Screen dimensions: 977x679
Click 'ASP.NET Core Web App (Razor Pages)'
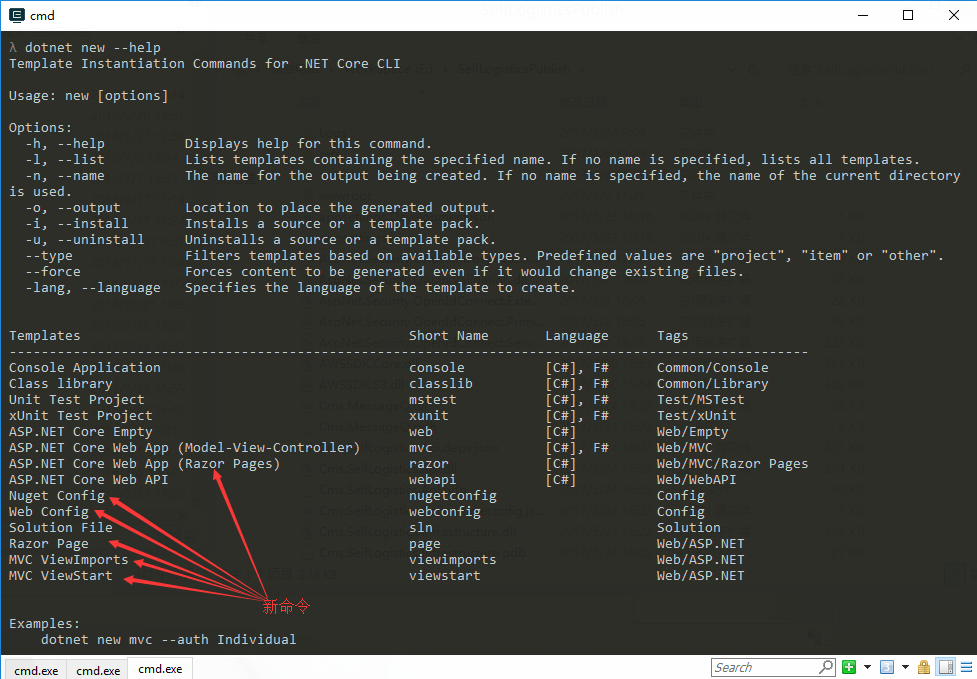pyautogui.click(x=145, y=464)
